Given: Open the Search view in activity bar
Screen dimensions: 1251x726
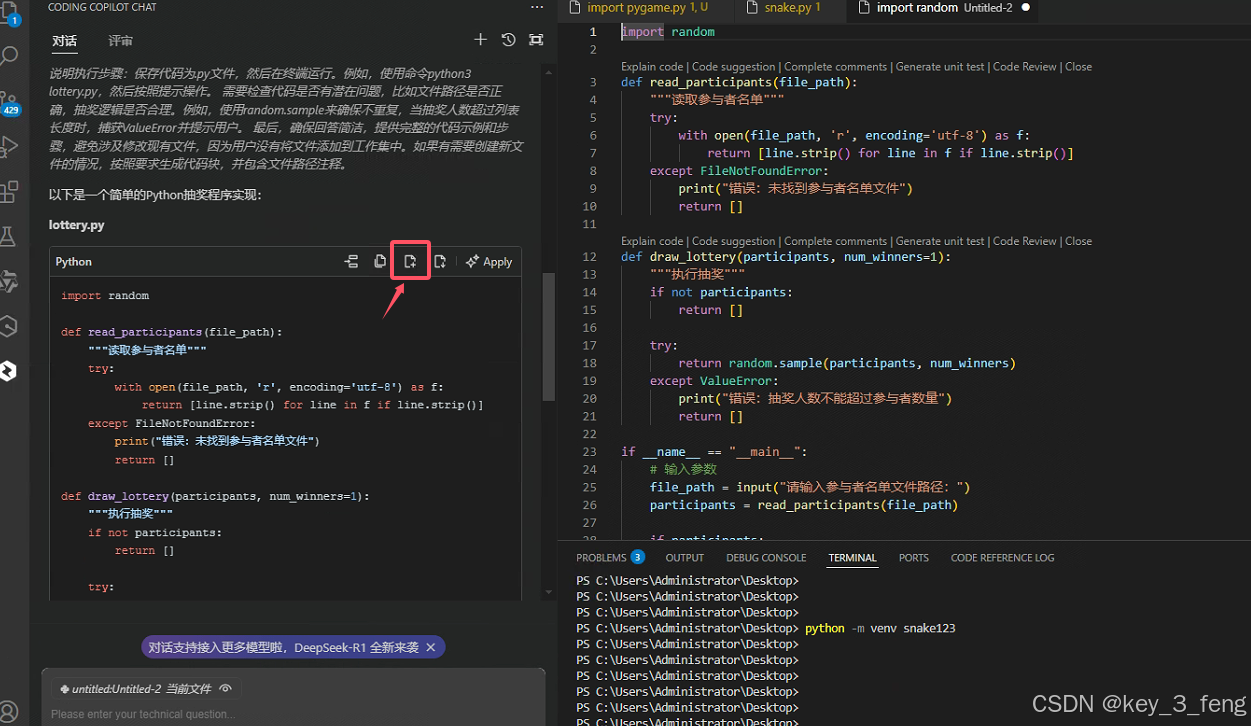Looking at the screenshot, I should click(x=10, y=55).
